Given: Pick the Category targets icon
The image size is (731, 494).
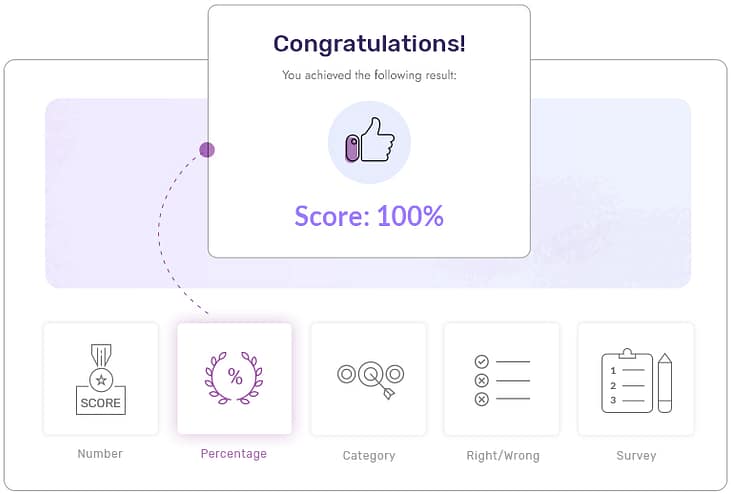Looking at the screenshot, I should [369, 378].
